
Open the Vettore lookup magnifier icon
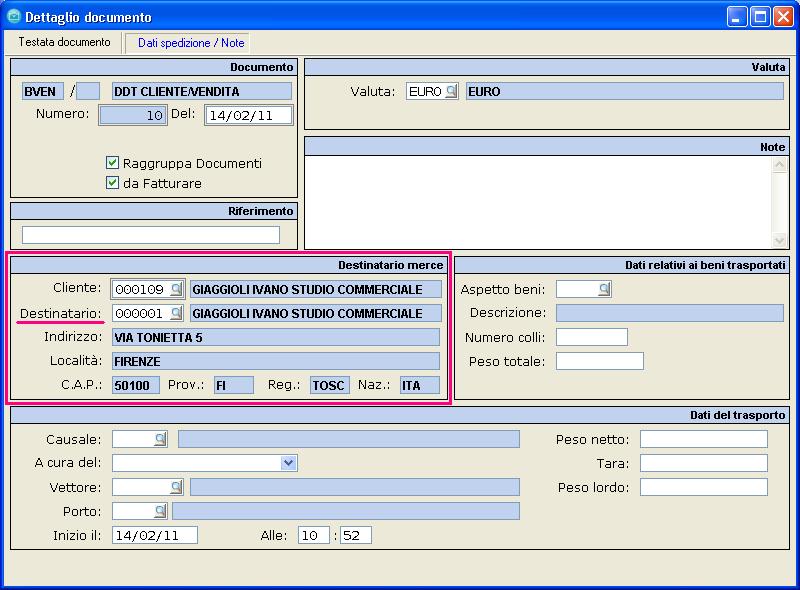tap(176, 487)
